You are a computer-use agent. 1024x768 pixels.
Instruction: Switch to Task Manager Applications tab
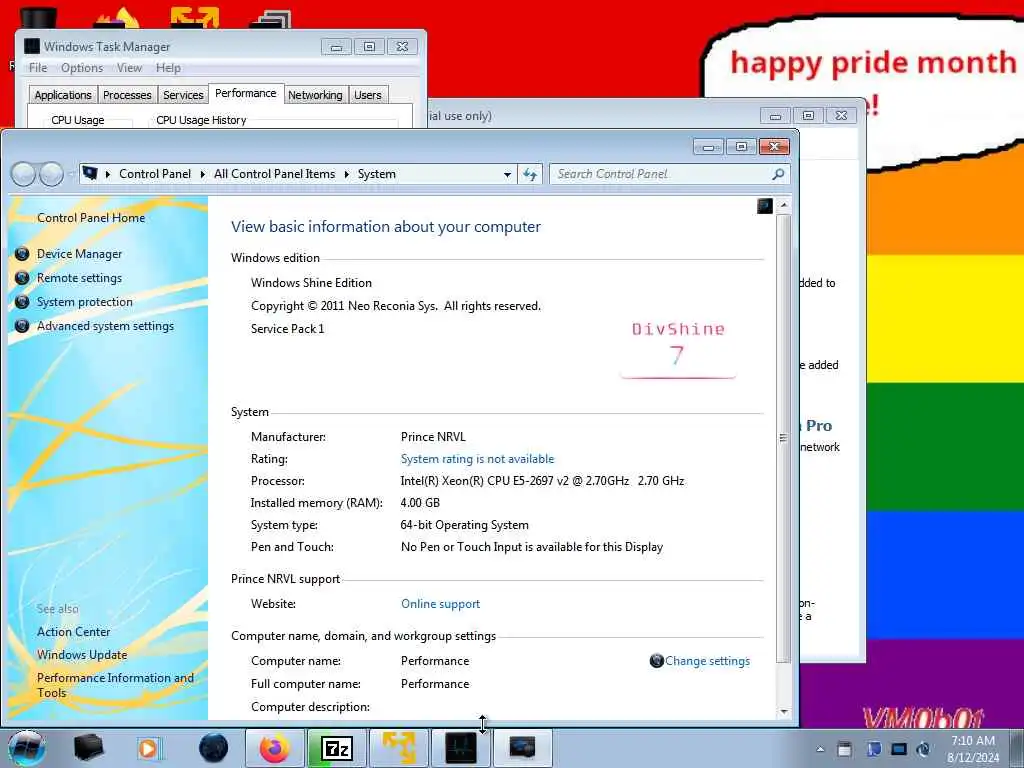(x=63, y=95)
